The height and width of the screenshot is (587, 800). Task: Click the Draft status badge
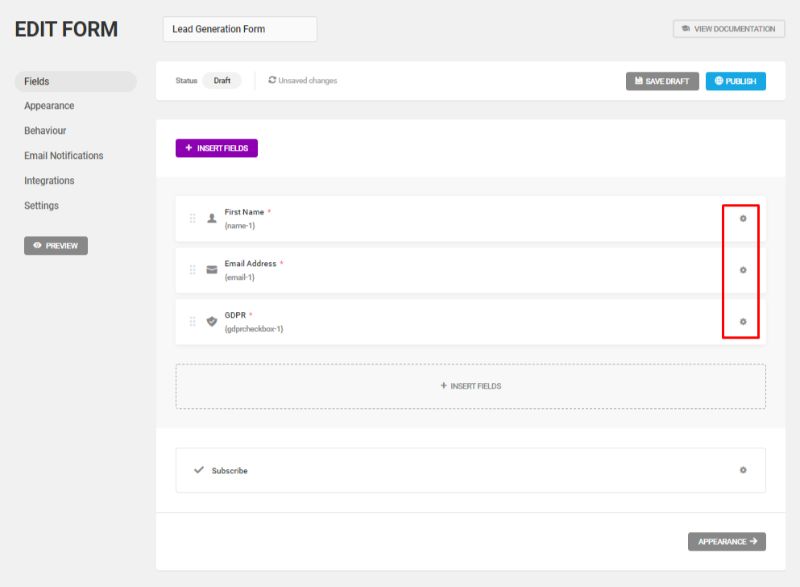[222, 81]
